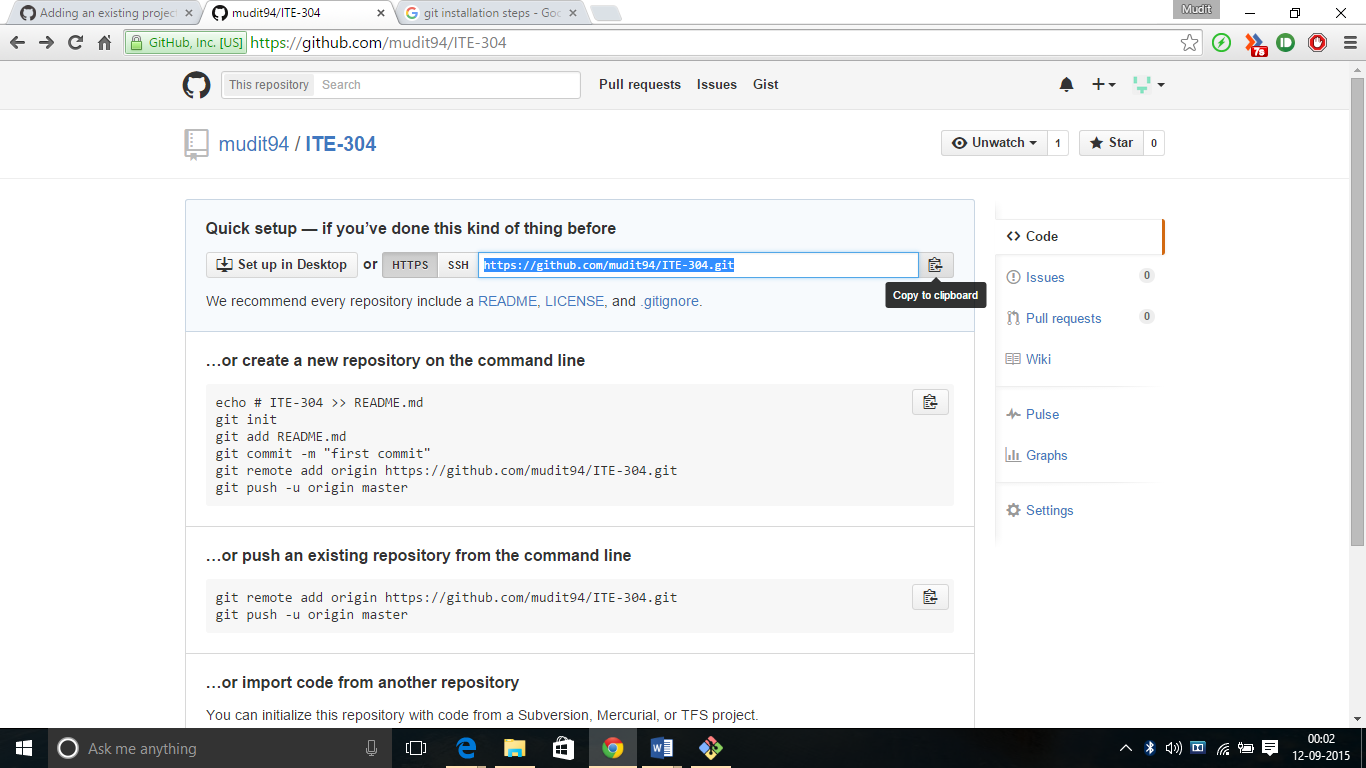
Task: Click the Set up in Desktop button
Action: [282, 265]
